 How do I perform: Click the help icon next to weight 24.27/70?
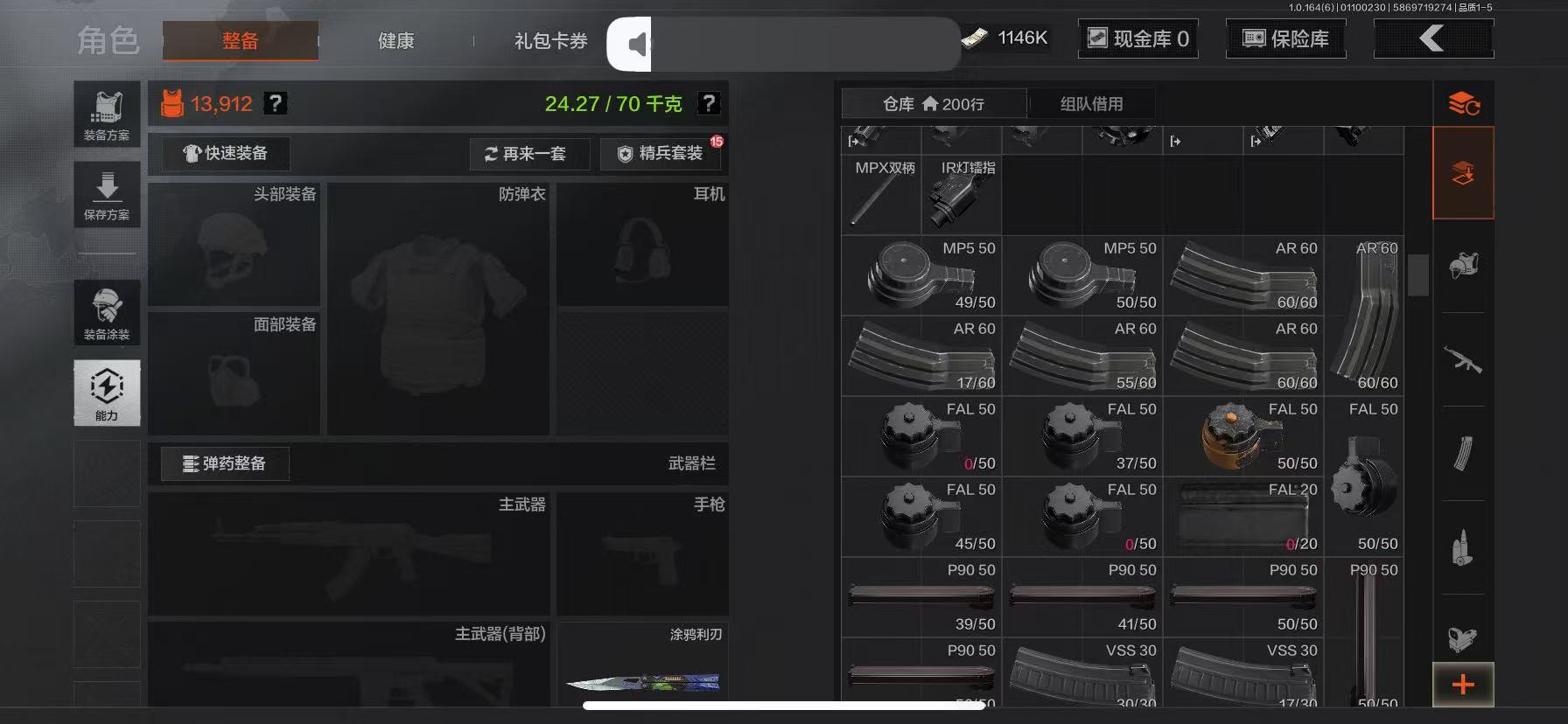click(709, 103)
